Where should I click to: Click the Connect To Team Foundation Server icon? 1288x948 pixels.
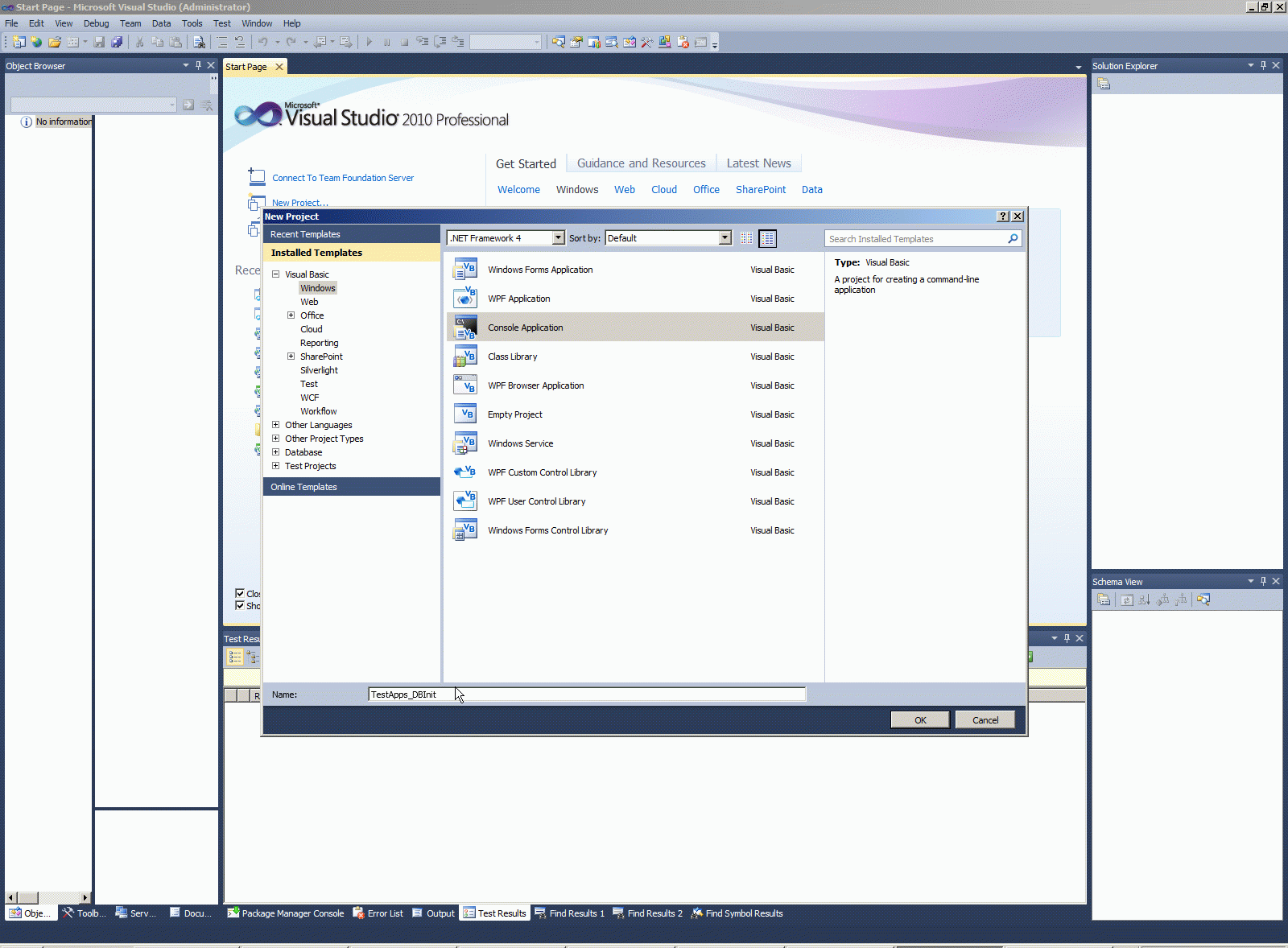point(257,176)
